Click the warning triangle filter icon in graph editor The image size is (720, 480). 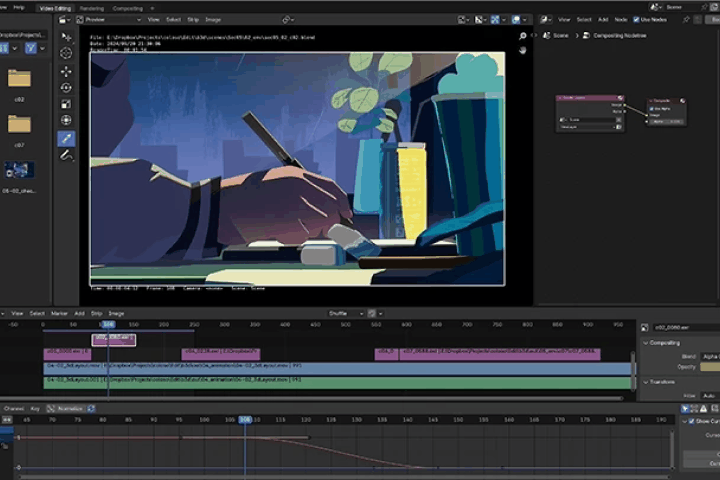tap(703, 408)
